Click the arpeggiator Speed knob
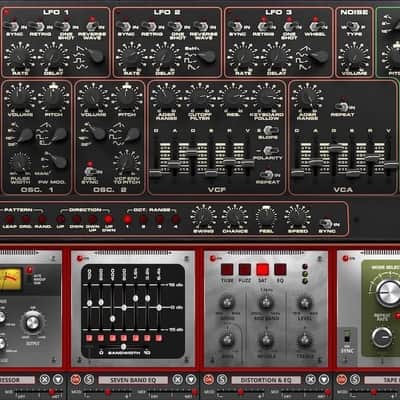 298,218
